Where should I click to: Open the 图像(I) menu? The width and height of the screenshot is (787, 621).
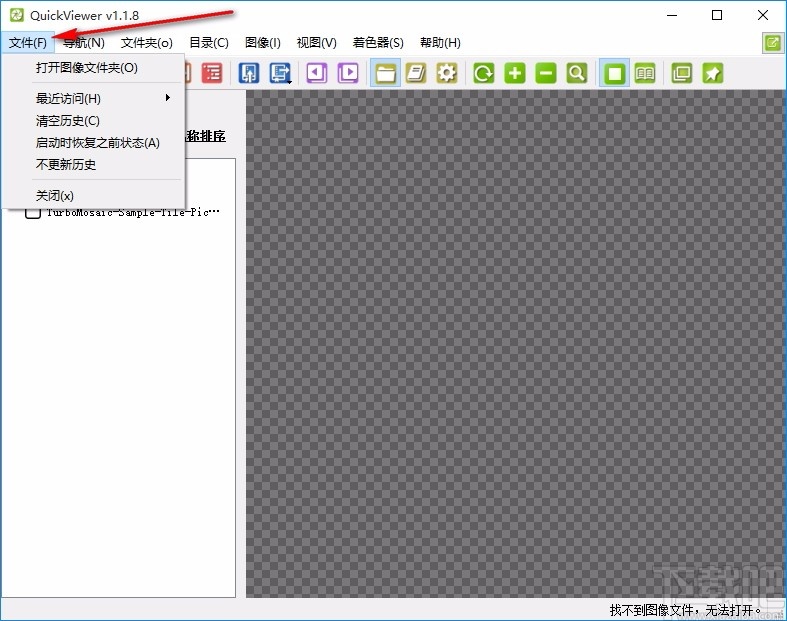pyautogui.click(x=263, y=43)
